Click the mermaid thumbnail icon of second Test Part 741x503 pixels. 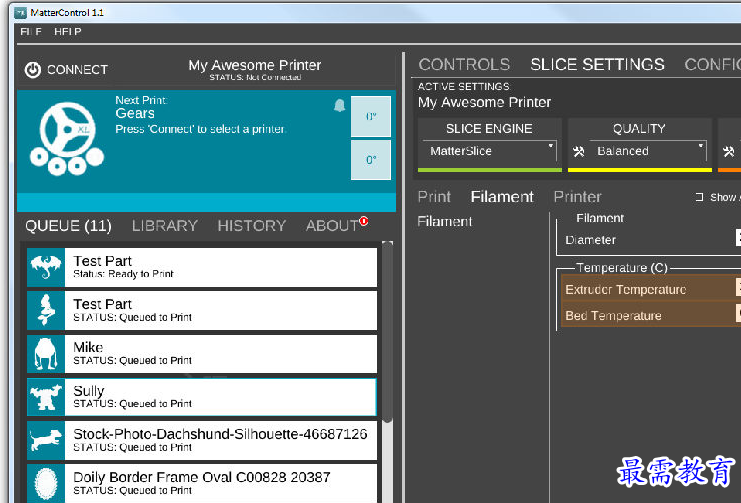(x=46, y=310)
